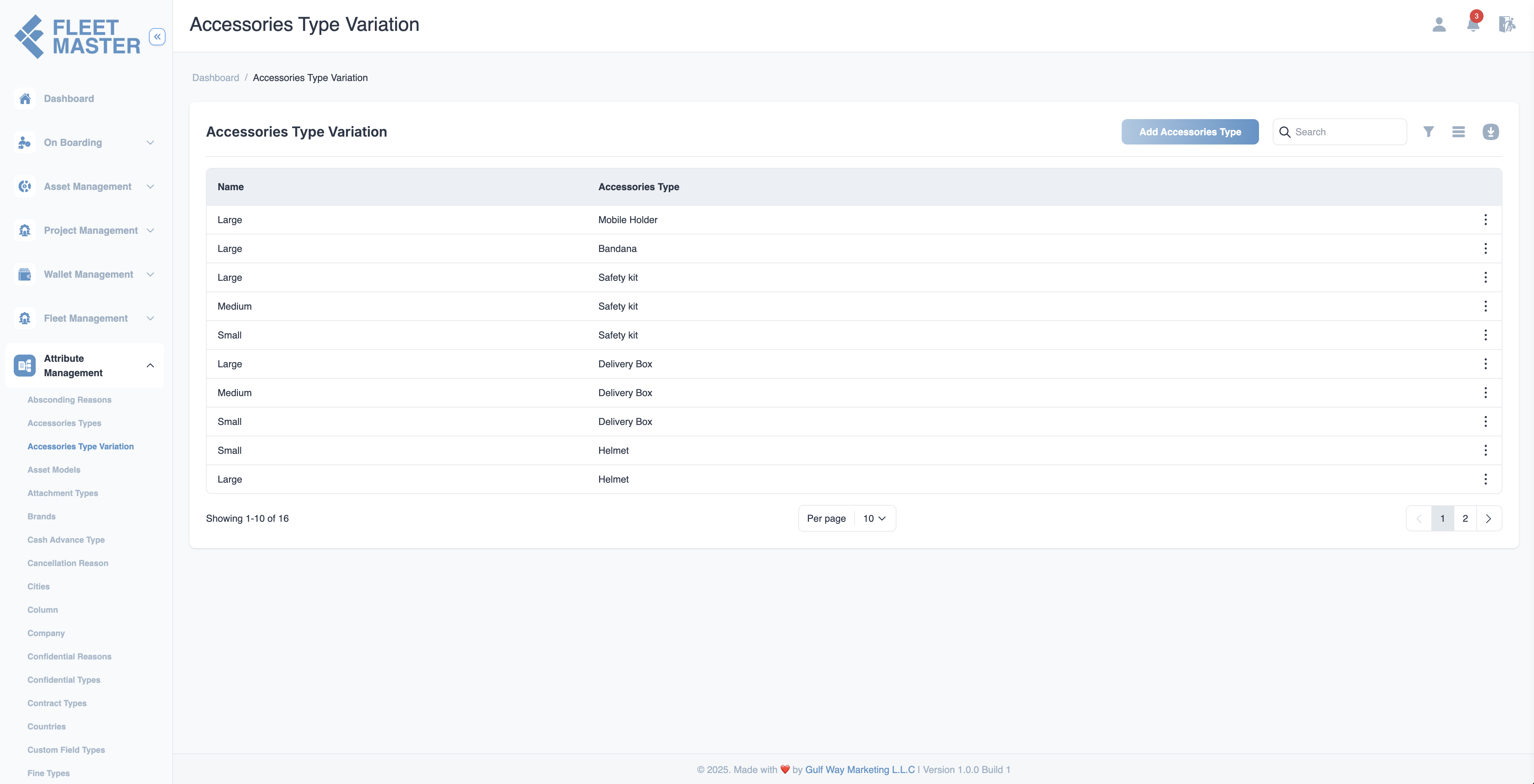Image resolution: width=1534 pixels, height=784 pixels.
Task: Open Accessories Types in sidebar
Action: 64,423
